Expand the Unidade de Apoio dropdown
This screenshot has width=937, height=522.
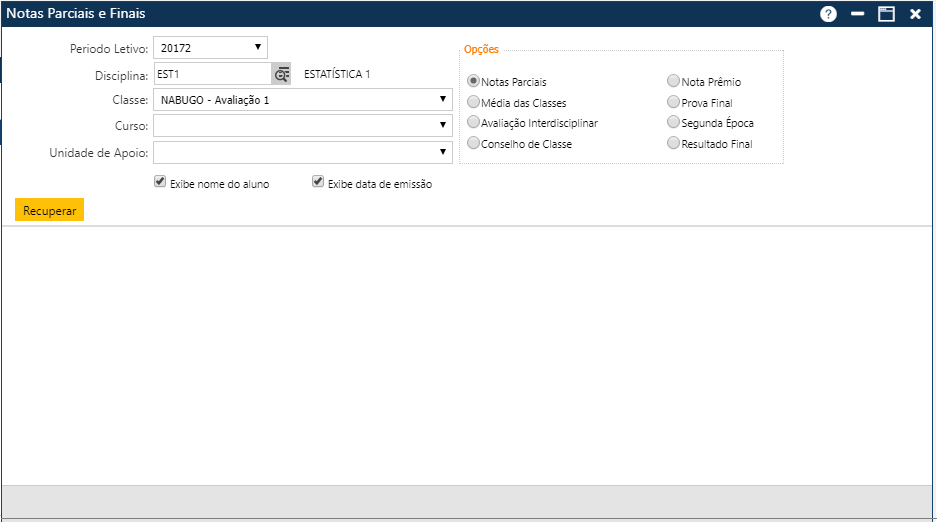click(302, 152)
